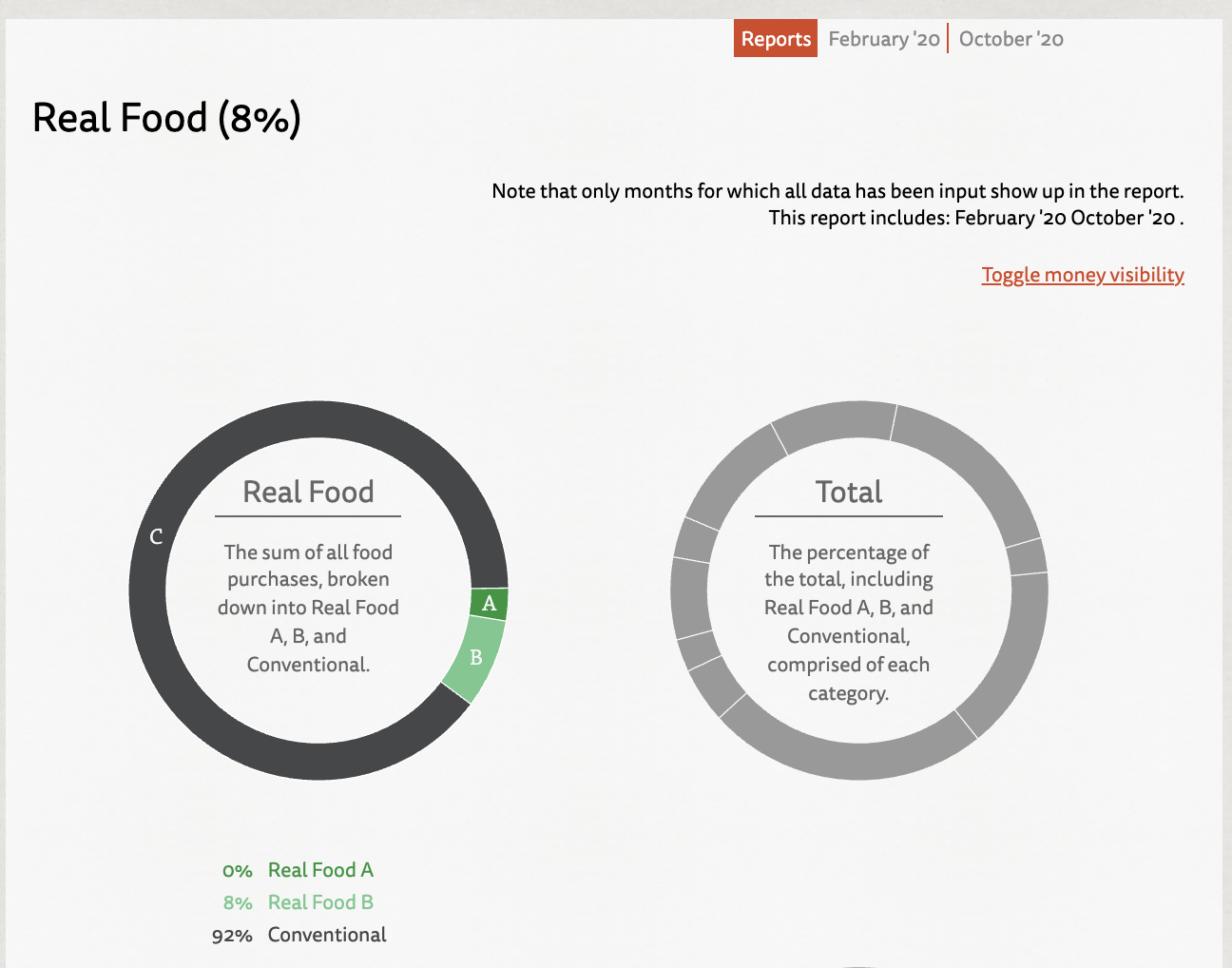This screenshot has width=1232, height=968.
Task: Toggle money visibility
Action: click(x=1083, y=275)
